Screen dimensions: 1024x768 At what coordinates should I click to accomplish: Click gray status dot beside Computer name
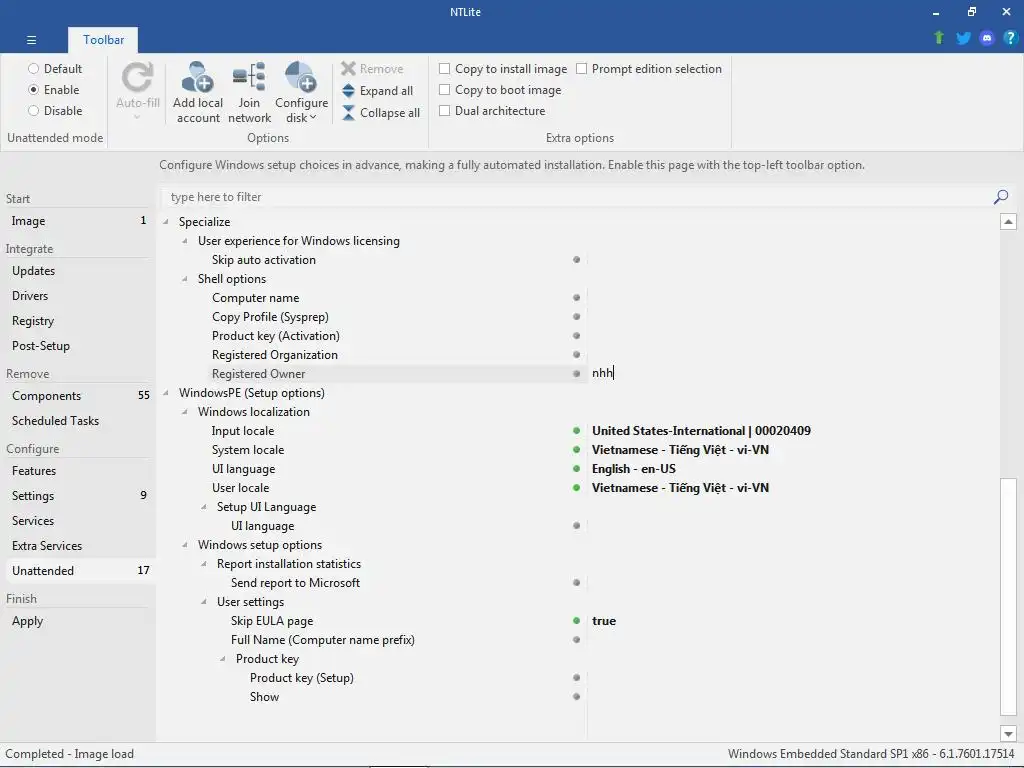[x=576, y=298]
